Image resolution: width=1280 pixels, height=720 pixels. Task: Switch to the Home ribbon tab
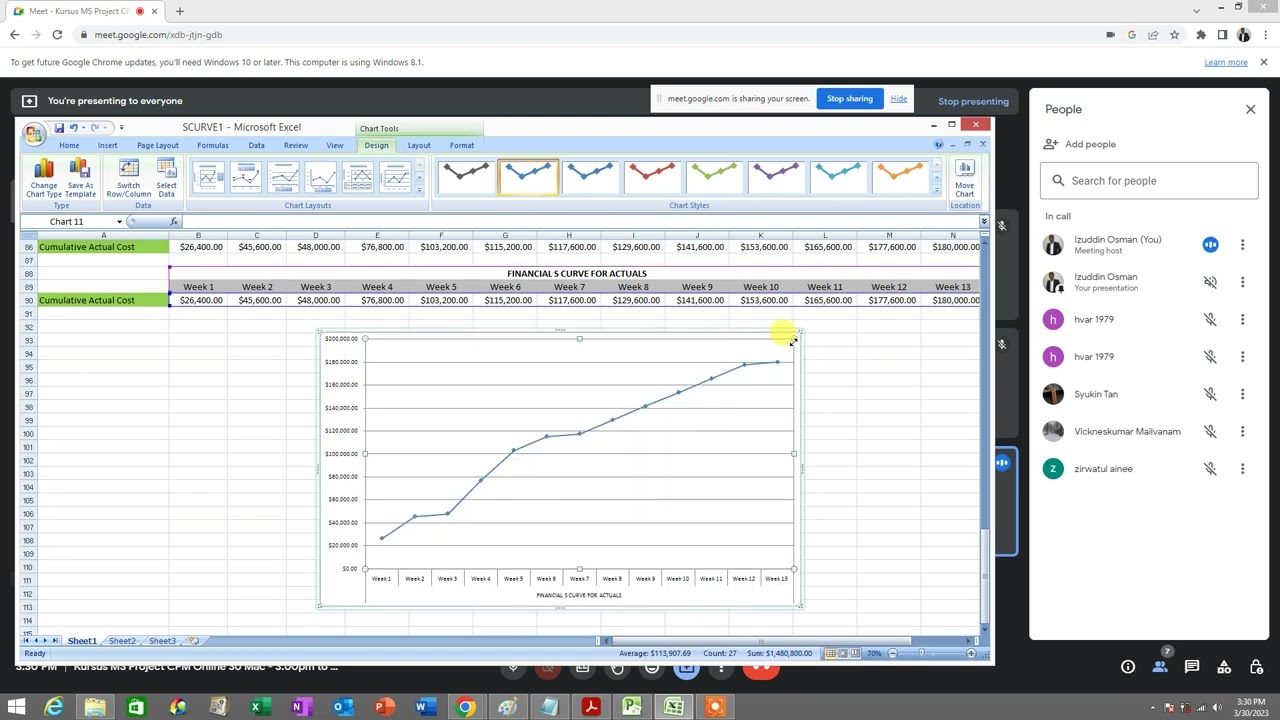click(x=69, y=145)
